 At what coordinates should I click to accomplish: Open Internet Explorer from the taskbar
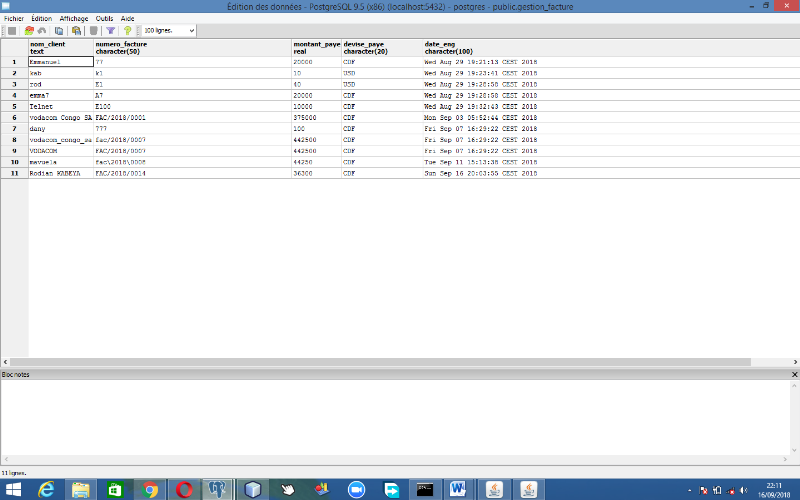click(x=46, y=490)
